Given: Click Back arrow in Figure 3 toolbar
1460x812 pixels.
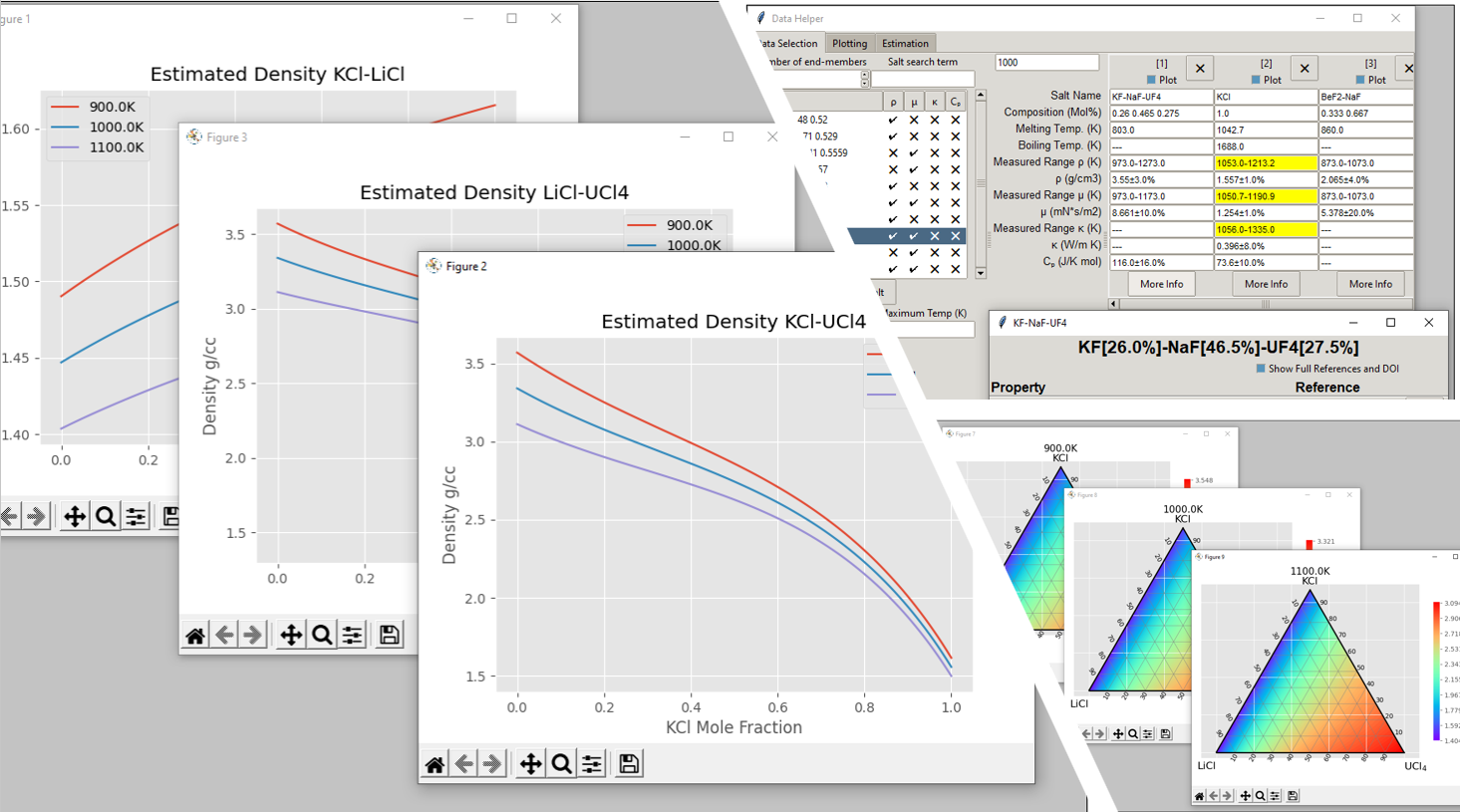Looking at the screenshot, I should pos(225,636).
